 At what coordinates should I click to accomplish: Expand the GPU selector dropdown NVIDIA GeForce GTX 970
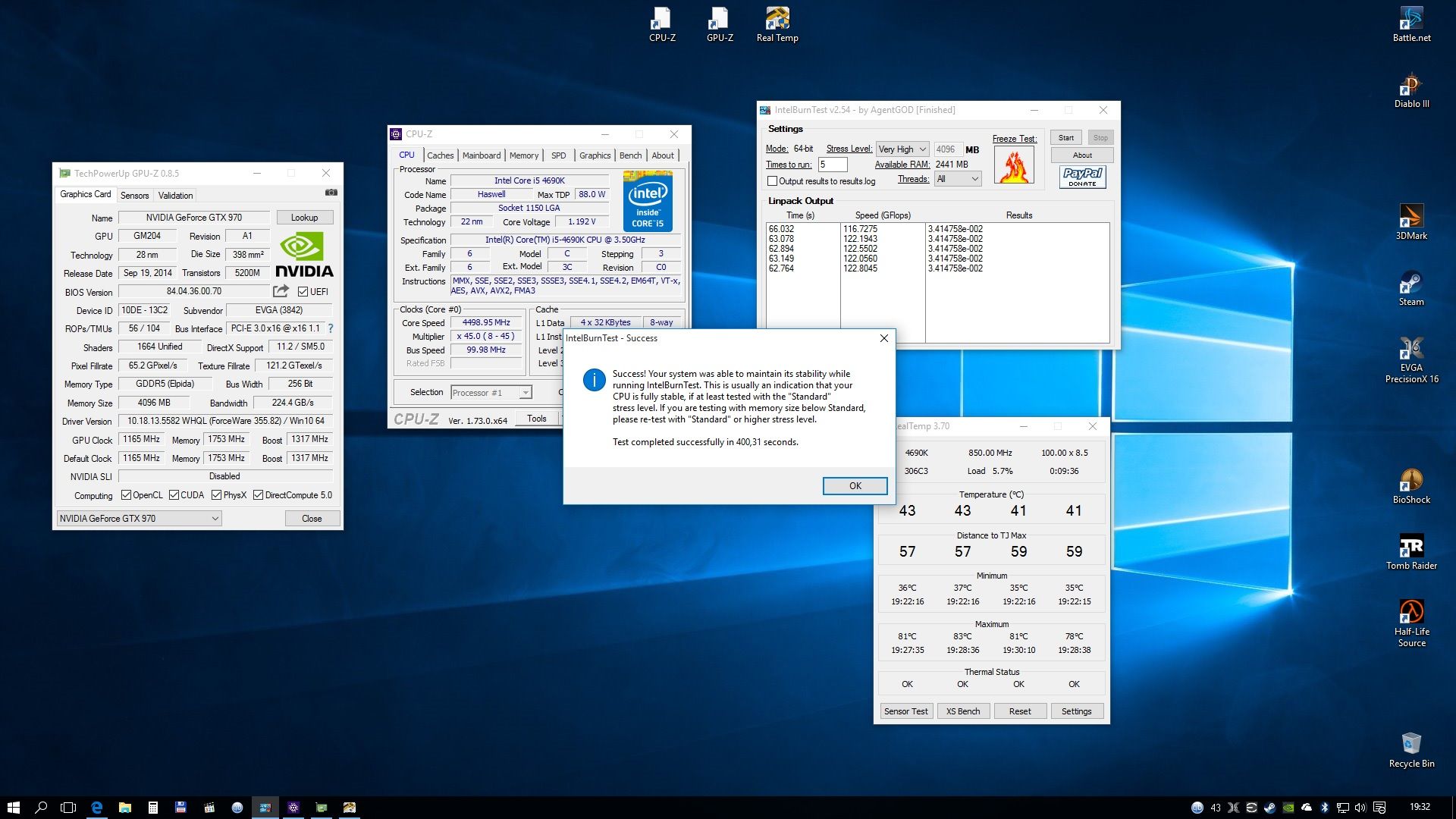(x=139, y=519)
